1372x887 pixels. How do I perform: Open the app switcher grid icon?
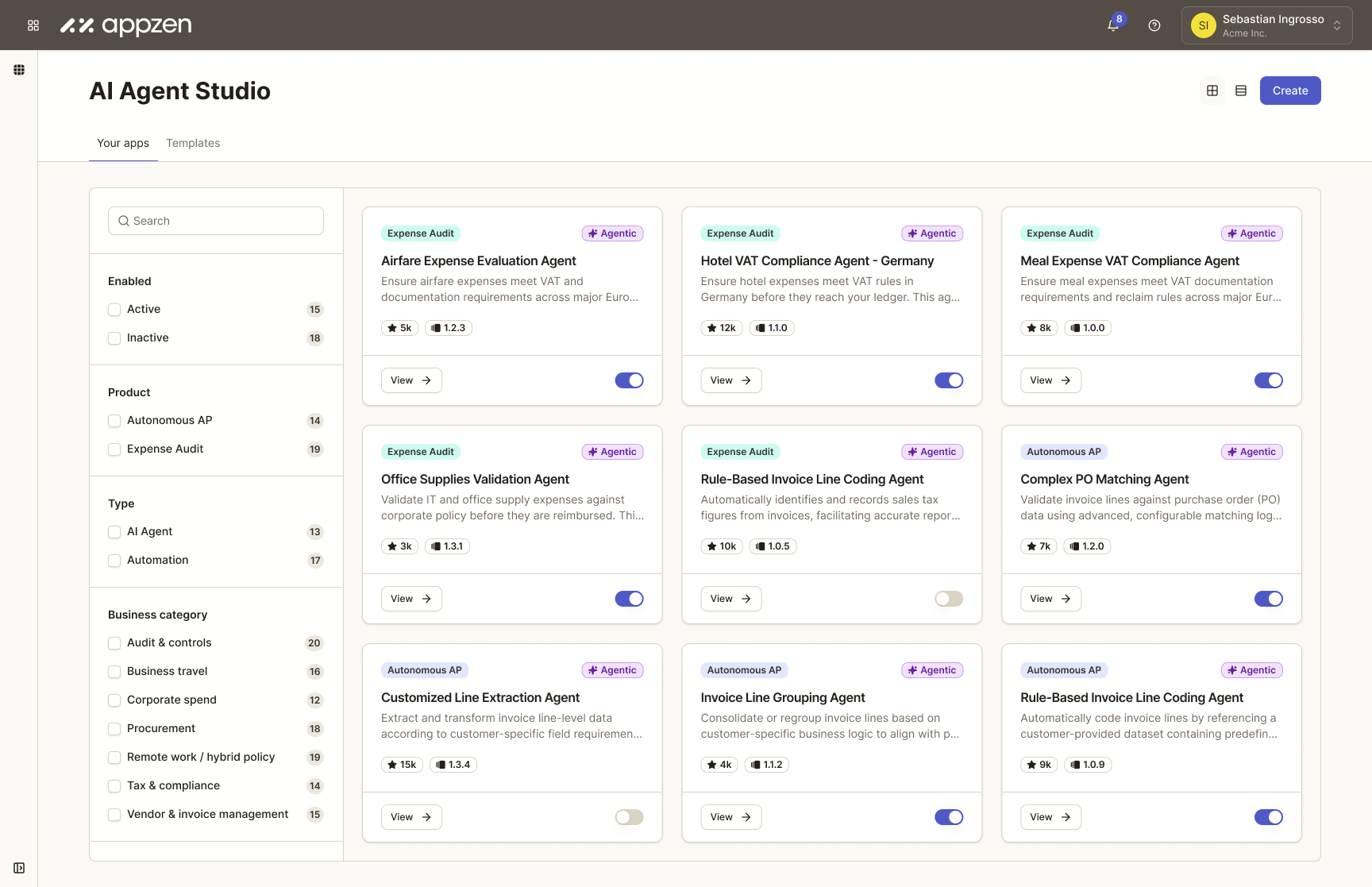(x=33, y=25)
